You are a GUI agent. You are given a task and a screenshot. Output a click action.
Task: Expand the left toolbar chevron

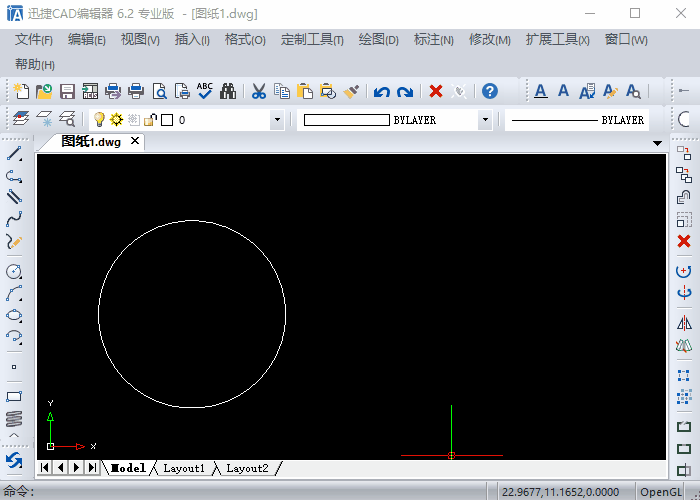[x=14, y=435]
